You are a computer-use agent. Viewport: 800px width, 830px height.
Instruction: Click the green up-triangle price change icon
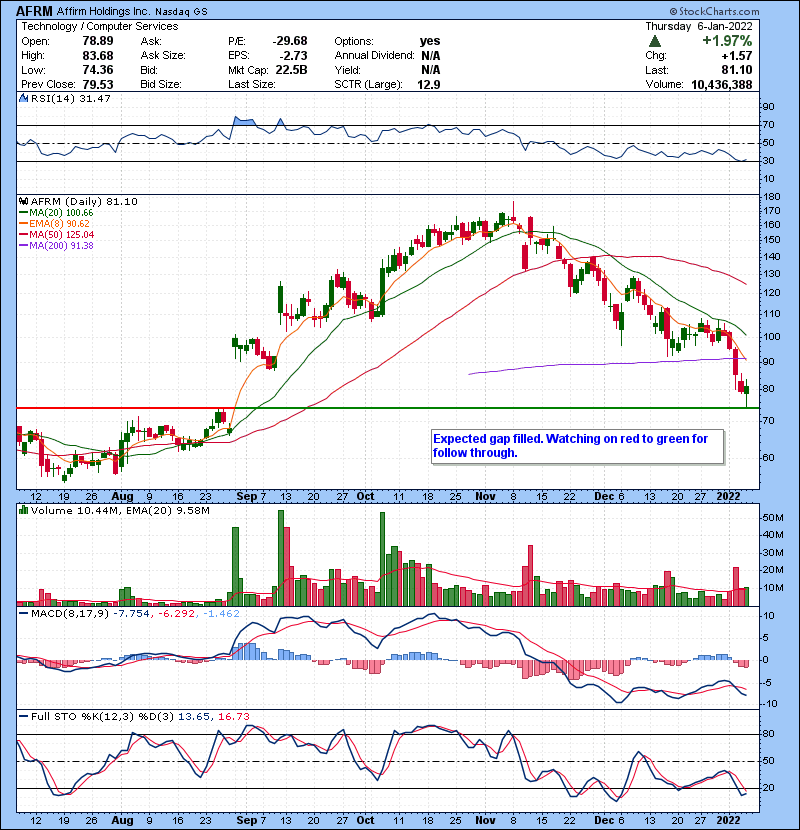654,41
